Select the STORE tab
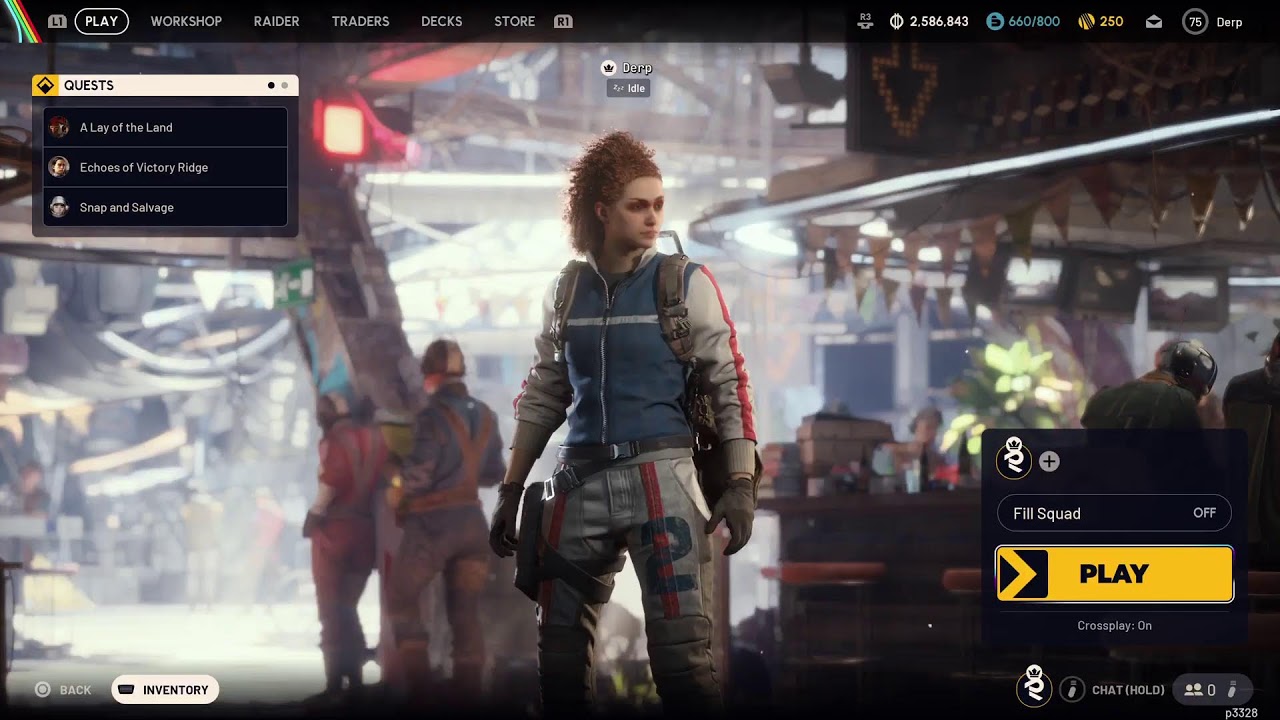1280x720 pixels. tap(514, 21)
